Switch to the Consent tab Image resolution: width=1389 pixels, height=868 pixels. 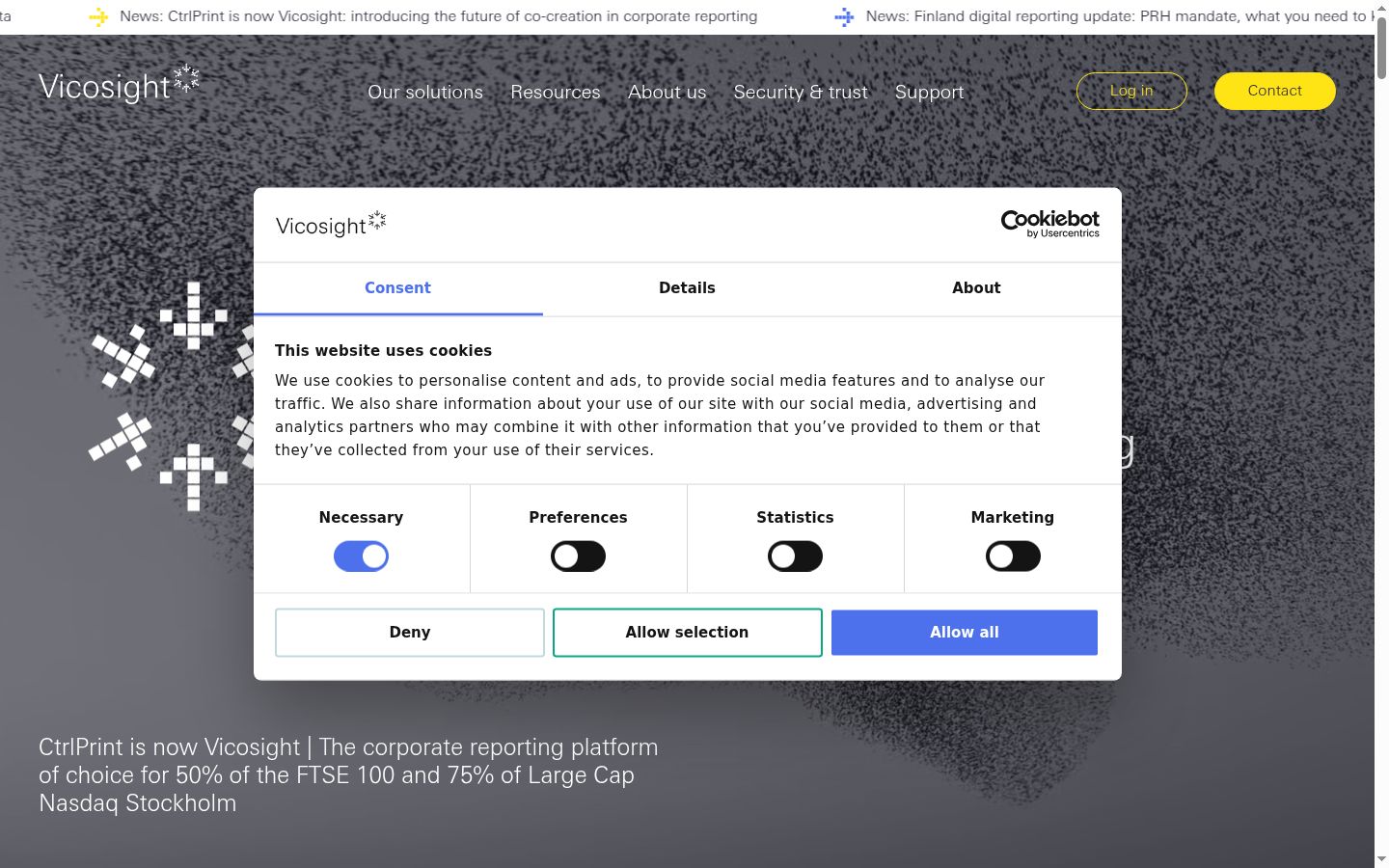point(397,288)
